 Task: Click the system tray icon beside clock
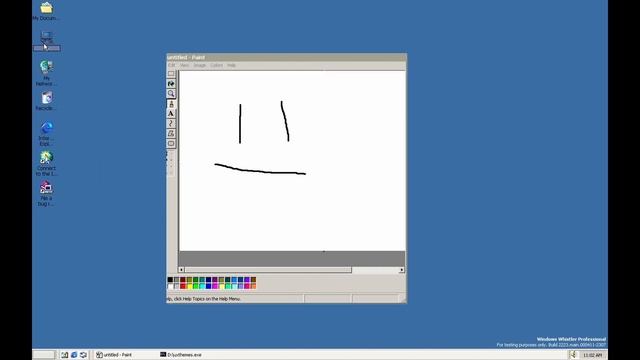point(573,355)
